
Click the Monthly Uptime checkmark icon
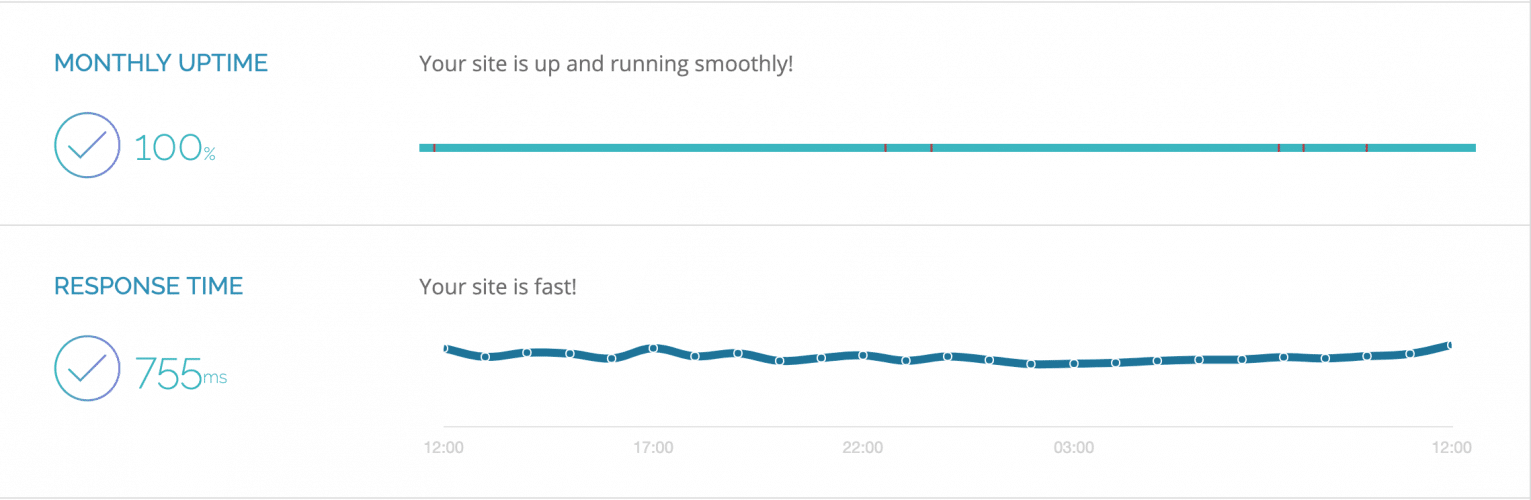(87, 146)
